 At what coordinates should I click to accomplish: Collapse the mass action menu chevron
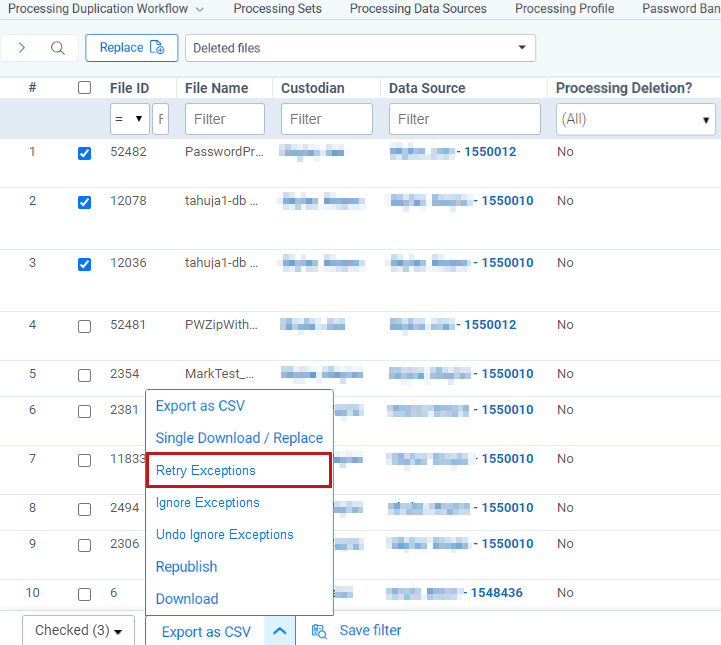(280, 631)
